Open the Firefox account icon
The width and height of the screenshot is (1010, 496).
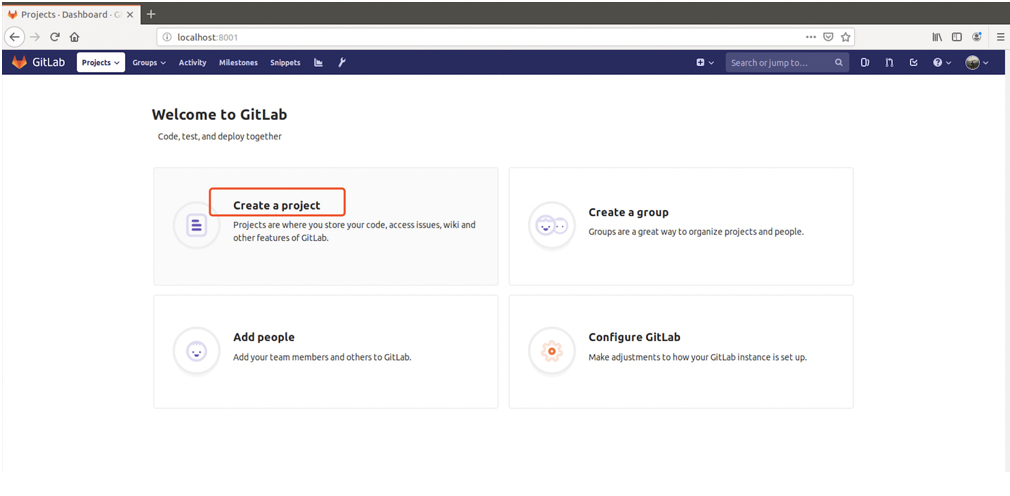pos(977,37)
